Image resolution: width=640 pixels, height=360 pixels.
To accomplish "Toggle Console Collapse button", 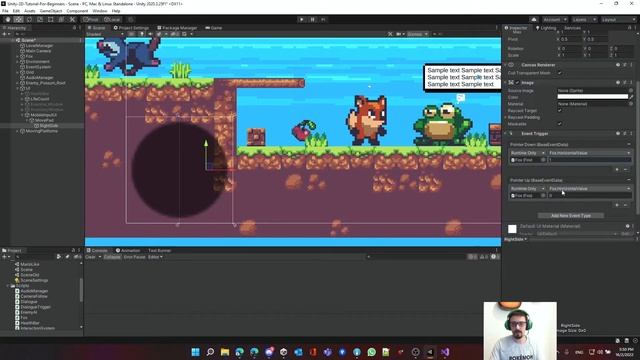I will click(112, 257).
